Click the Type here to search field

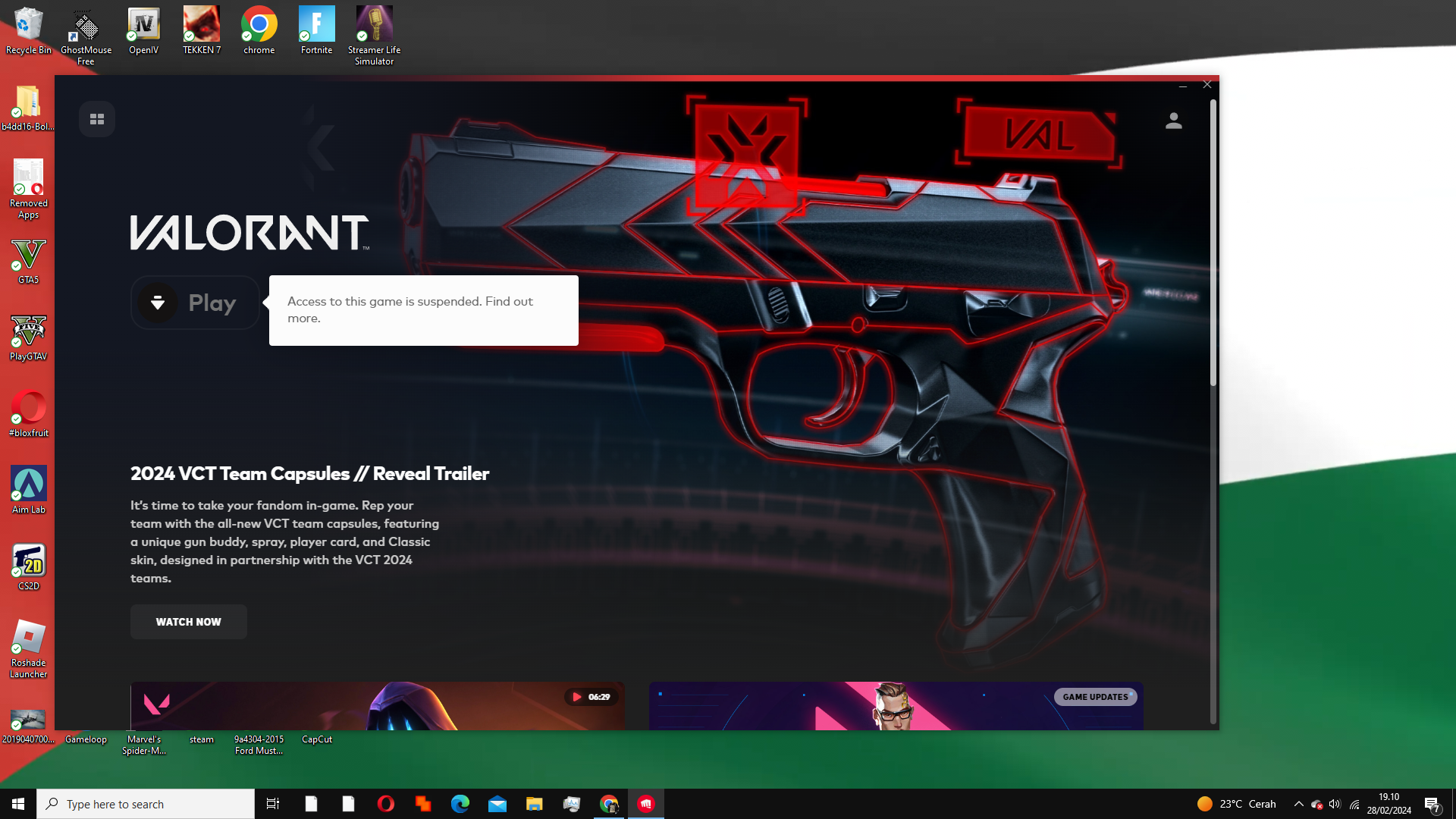click(144, 803)
